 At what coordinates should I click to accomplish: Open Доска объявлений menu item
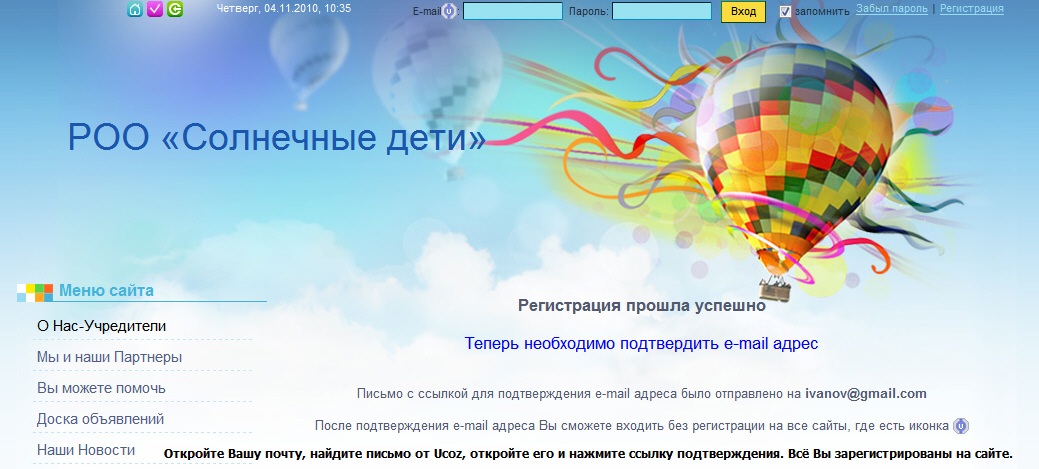(x=101, y=419)
